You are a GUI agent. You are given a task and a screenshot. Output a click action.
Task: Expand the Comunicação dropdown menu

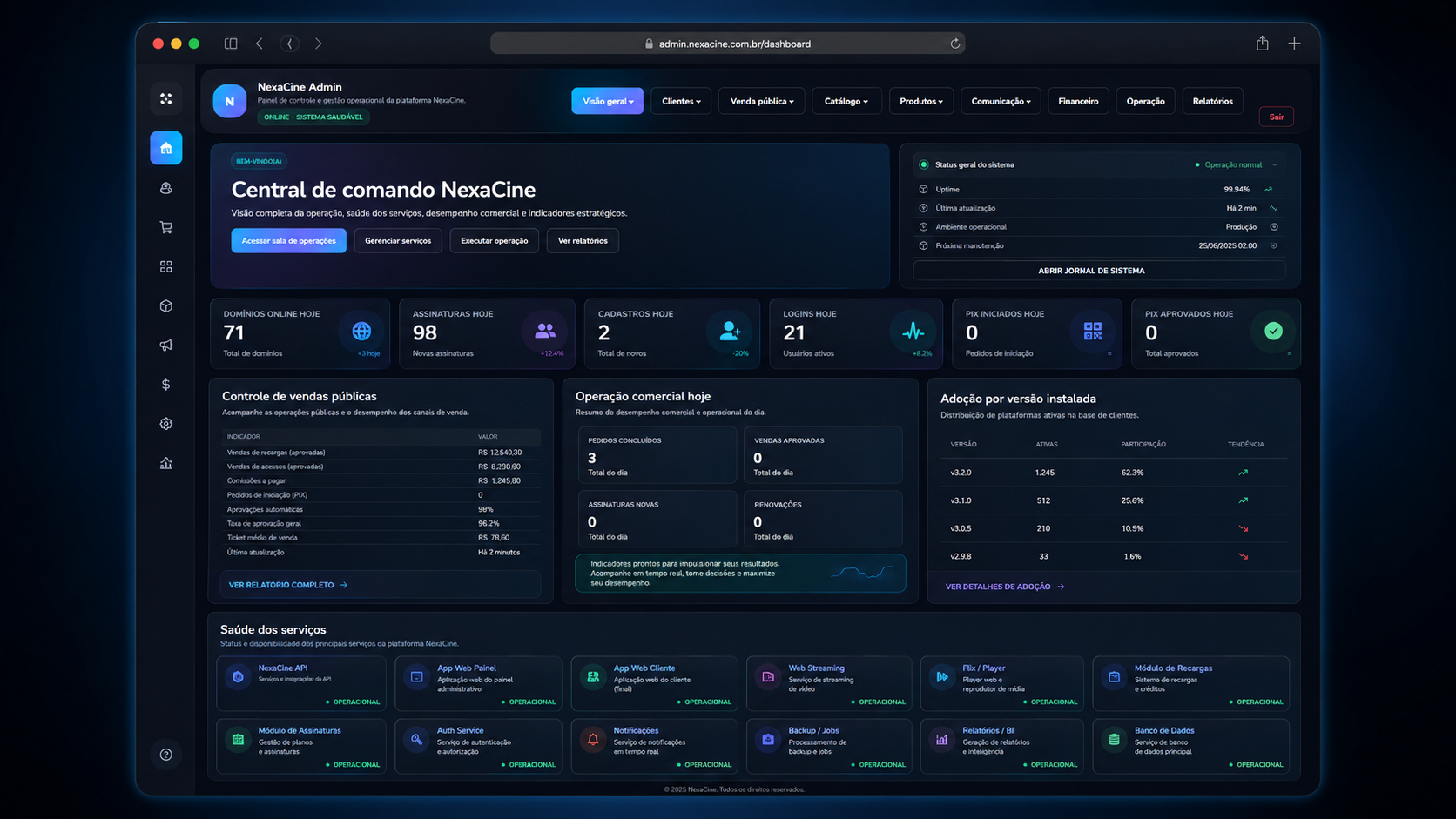pyautogui.click(x=1001, y=101)
